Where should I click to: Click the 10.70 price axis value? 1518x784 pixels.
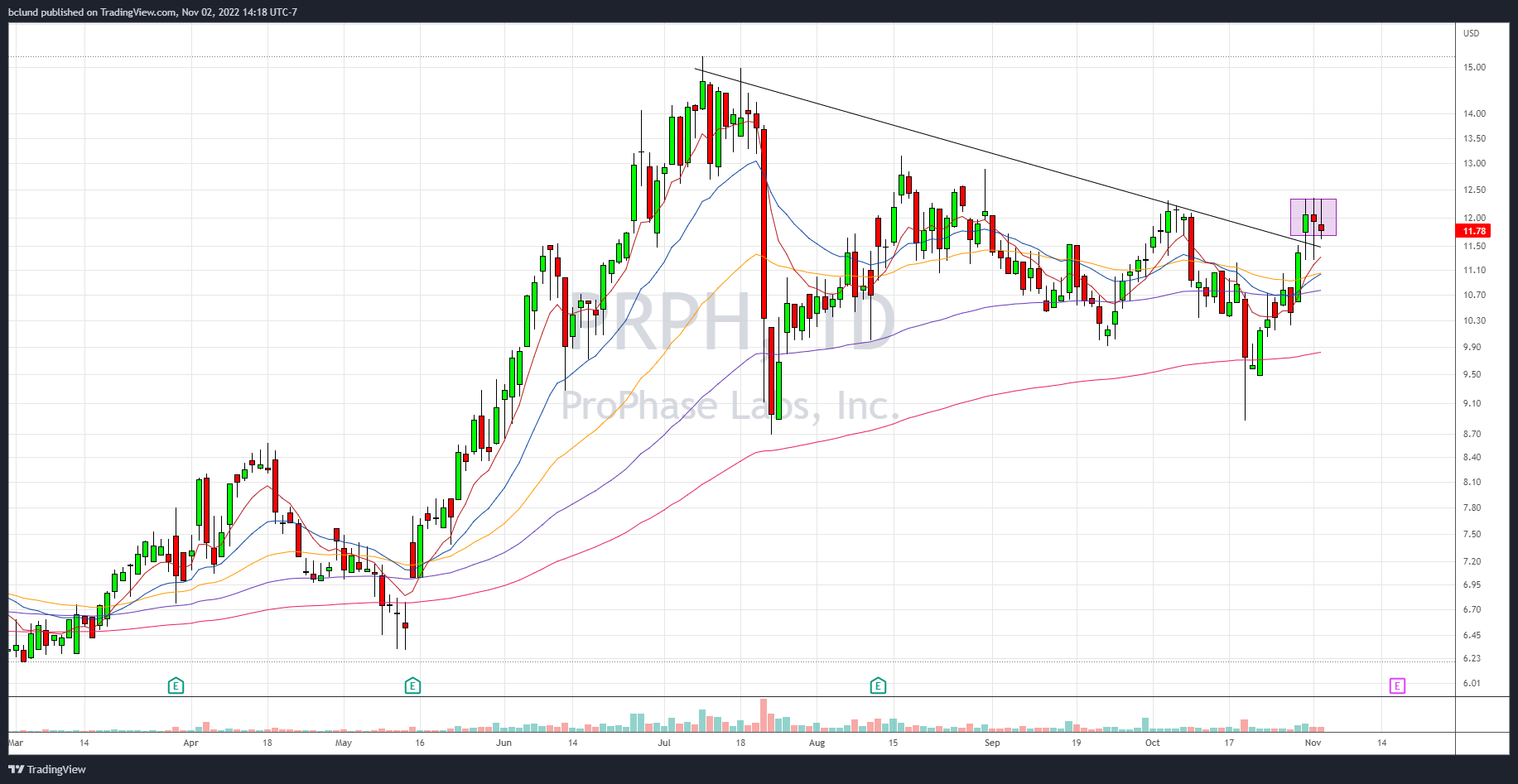[x=1474, y=295]
